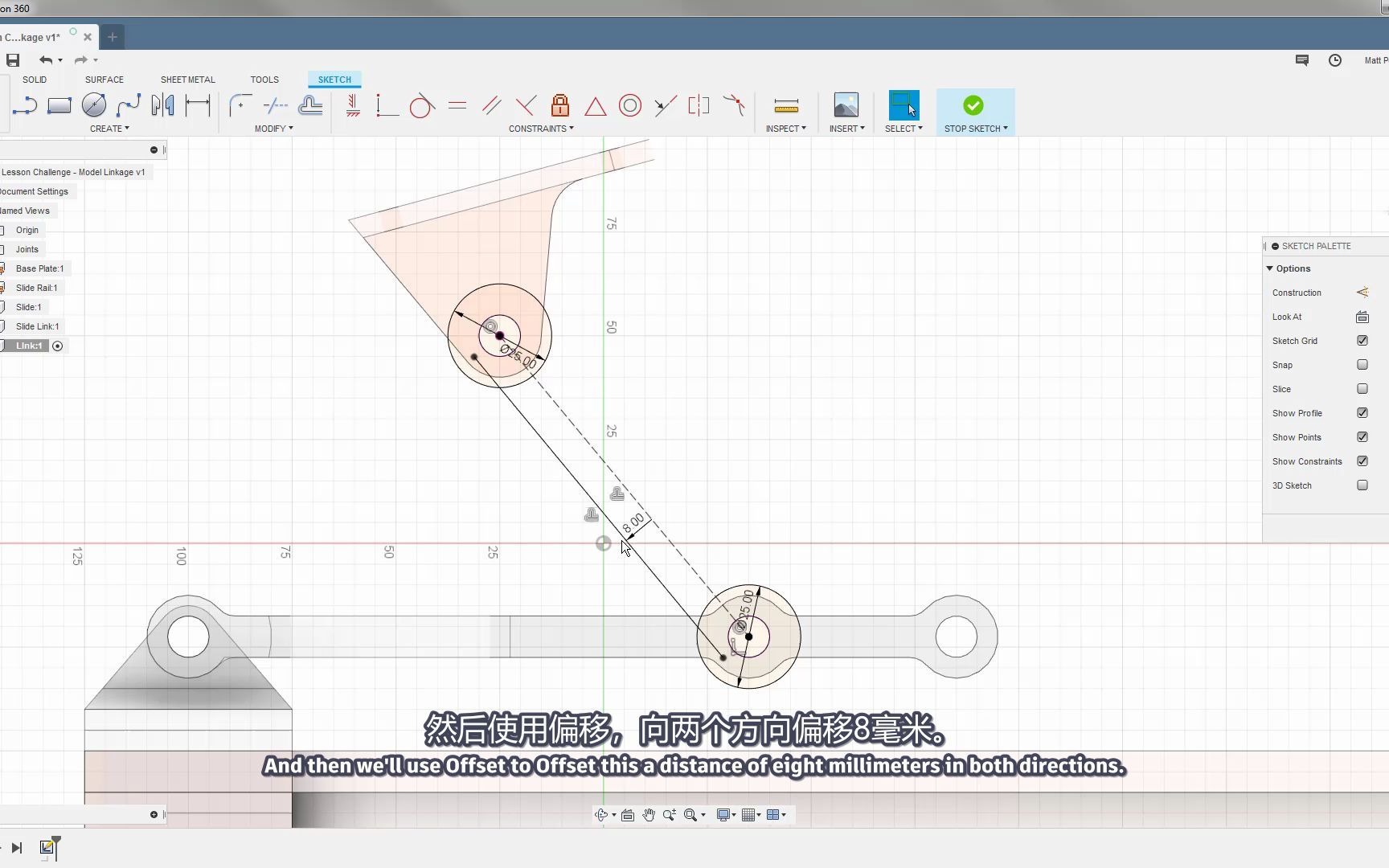Disable Show Constraints in Sketch Palette
The width and height of the screenshot is (1389, 868).
(1362, 461)
